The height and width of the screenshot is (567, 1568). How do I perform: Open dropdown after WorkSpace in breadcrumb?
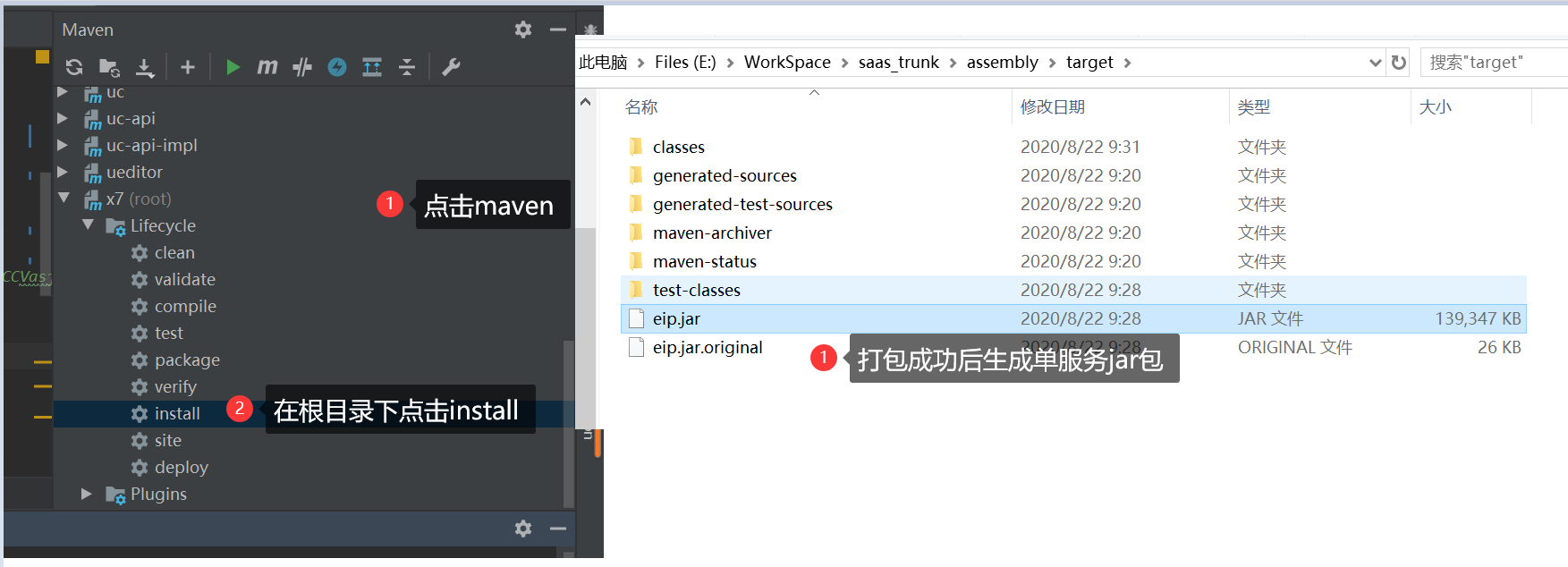pyautogui.click(x=844, y=63)
